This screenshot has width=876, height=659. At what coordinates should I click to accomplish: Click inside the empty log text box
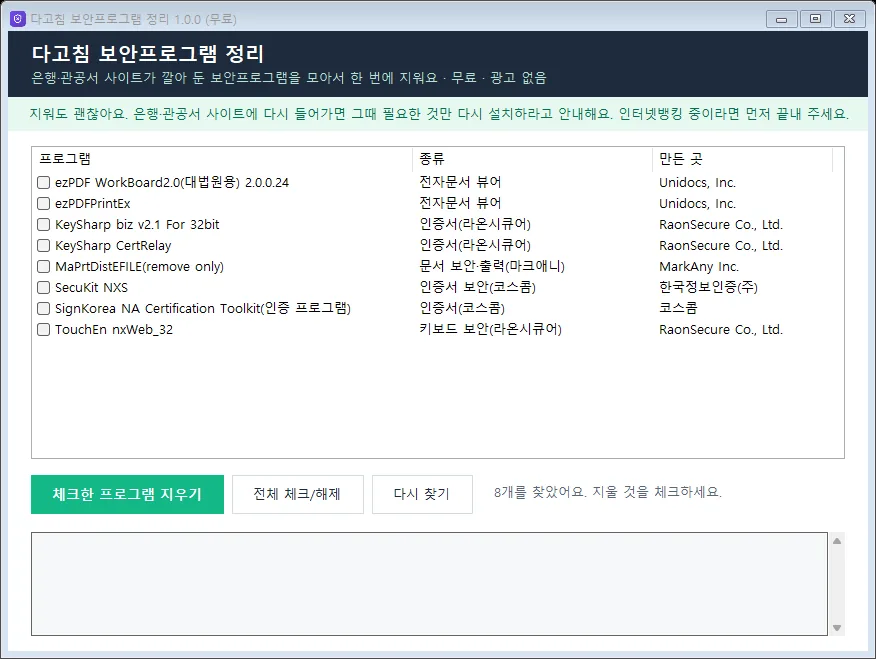(x=429, y=584)
